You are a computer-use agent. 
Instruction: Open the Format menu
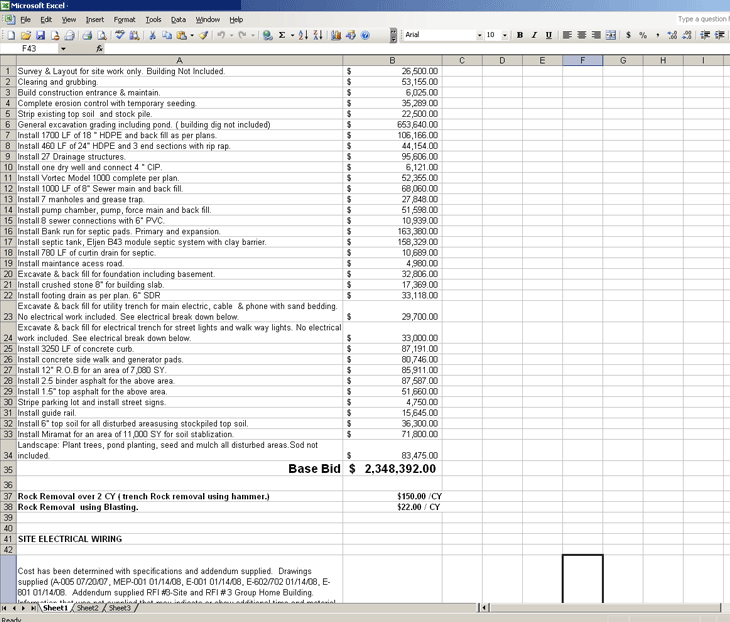(x=124, y=19)
